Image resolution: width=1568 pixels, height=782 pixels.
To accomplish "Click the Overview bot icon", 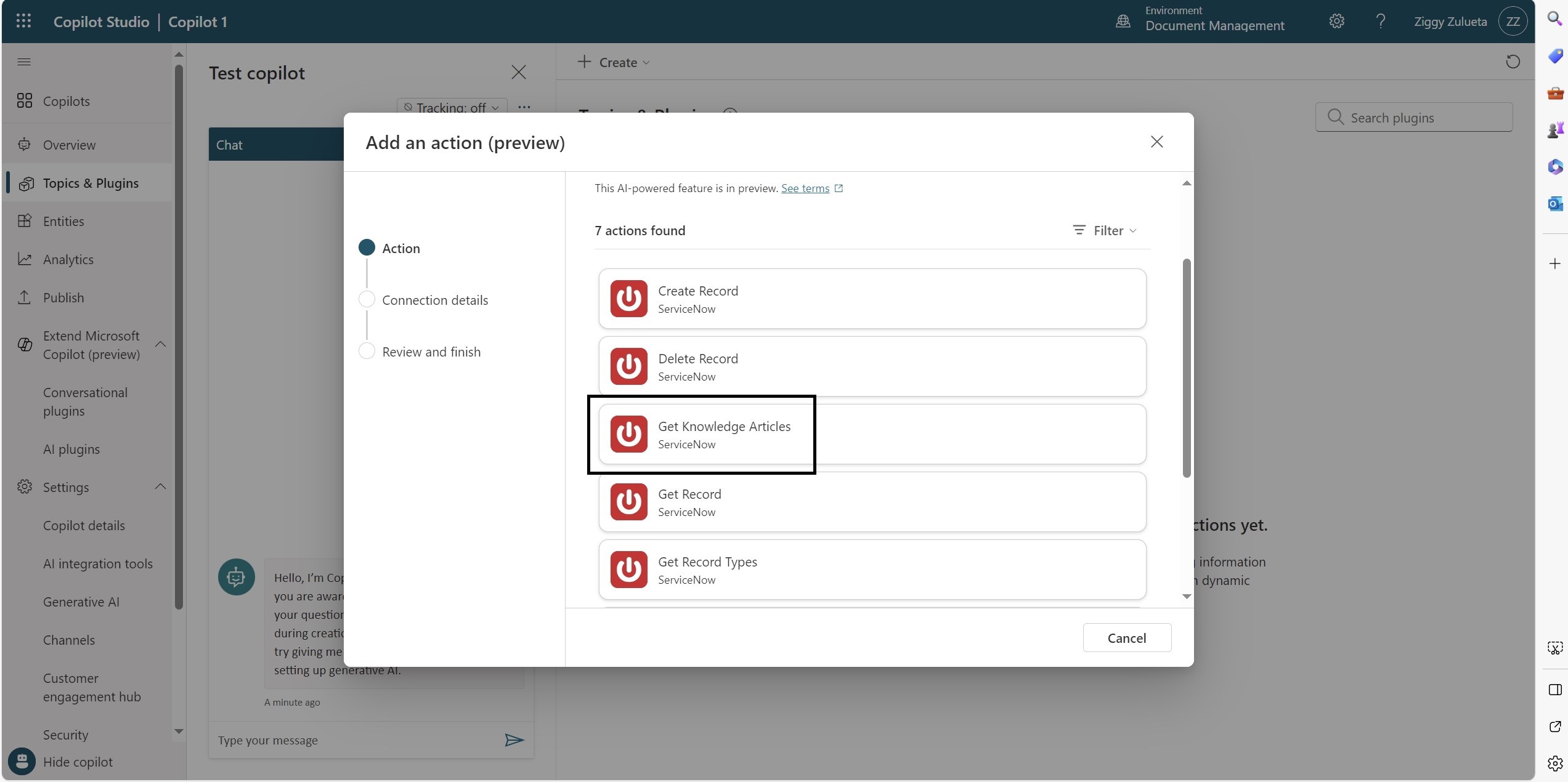I will [25, 145].
